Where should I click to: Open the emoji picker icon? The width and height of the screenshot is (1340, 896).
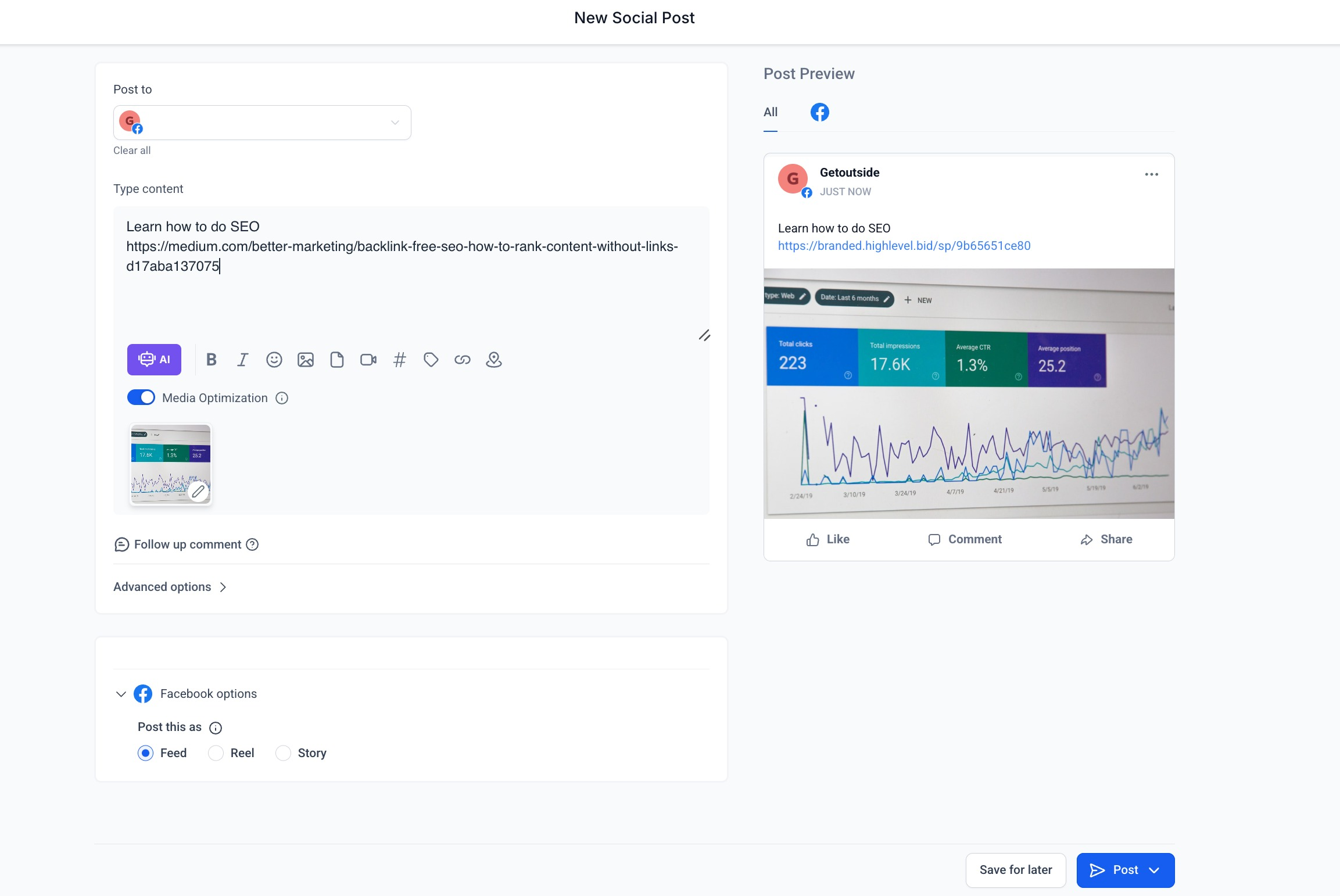click(x=274, y=360)
